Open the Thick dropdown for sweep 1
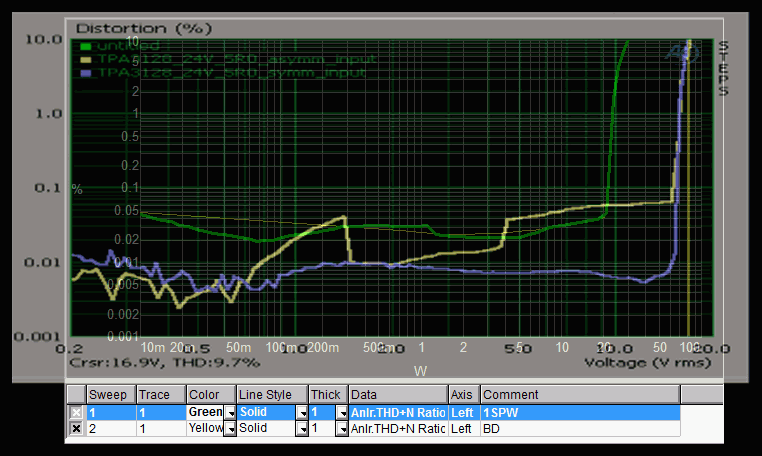The height and width of the screenshot is (456, 762). (341, 412)
